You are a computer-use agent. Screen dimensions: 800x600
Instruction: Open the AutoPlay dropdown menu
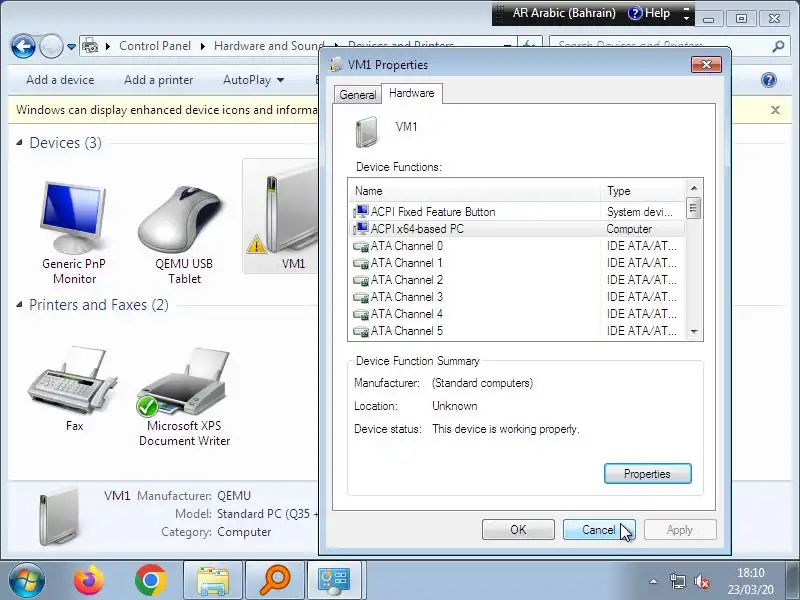tap(254, 80)
